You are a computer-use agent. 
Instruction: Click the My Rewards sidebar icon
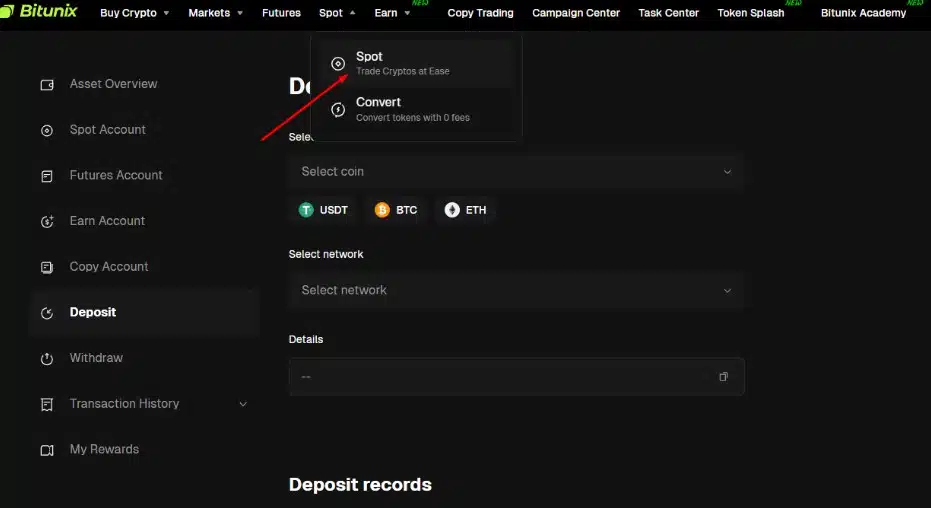tap(47, 450)
